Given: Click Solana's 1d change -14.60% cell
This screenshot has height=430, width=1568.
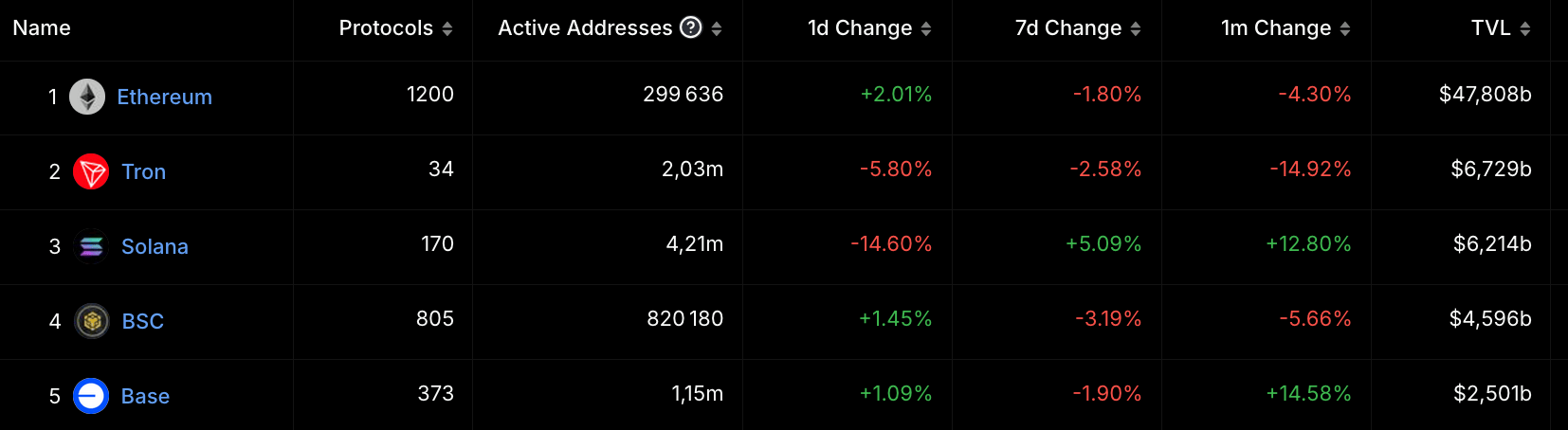Looking at the screenshot, I should click(891, 243).
